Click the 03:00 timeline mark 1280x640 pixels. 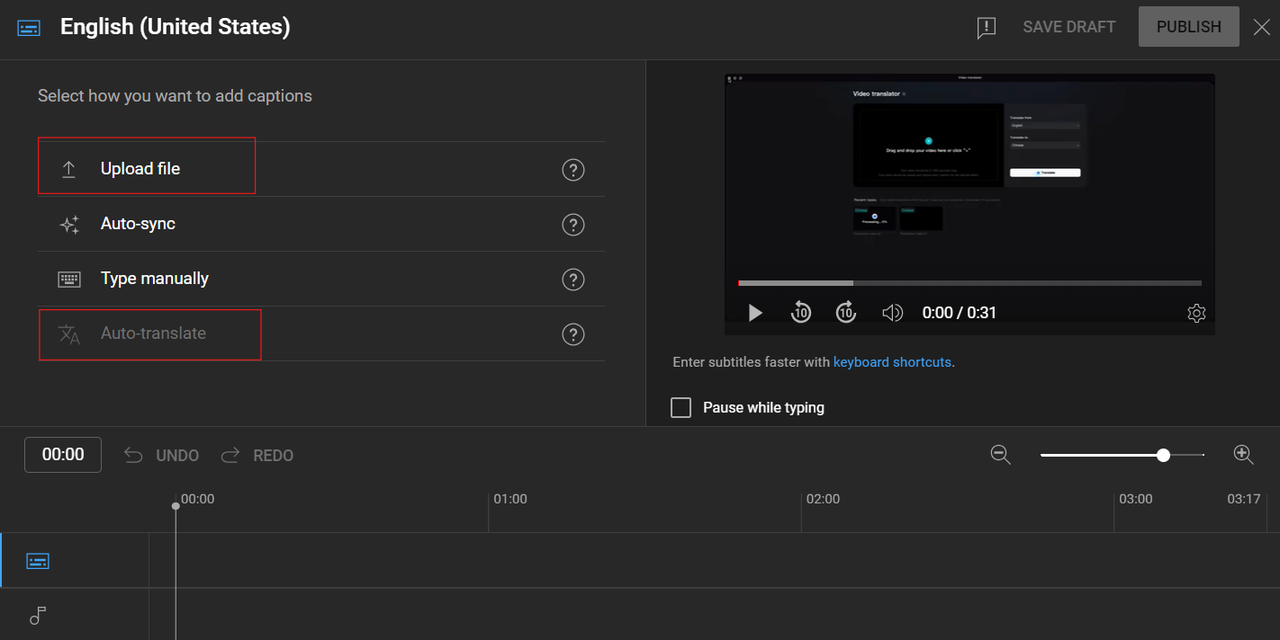tap(1136, 498)
